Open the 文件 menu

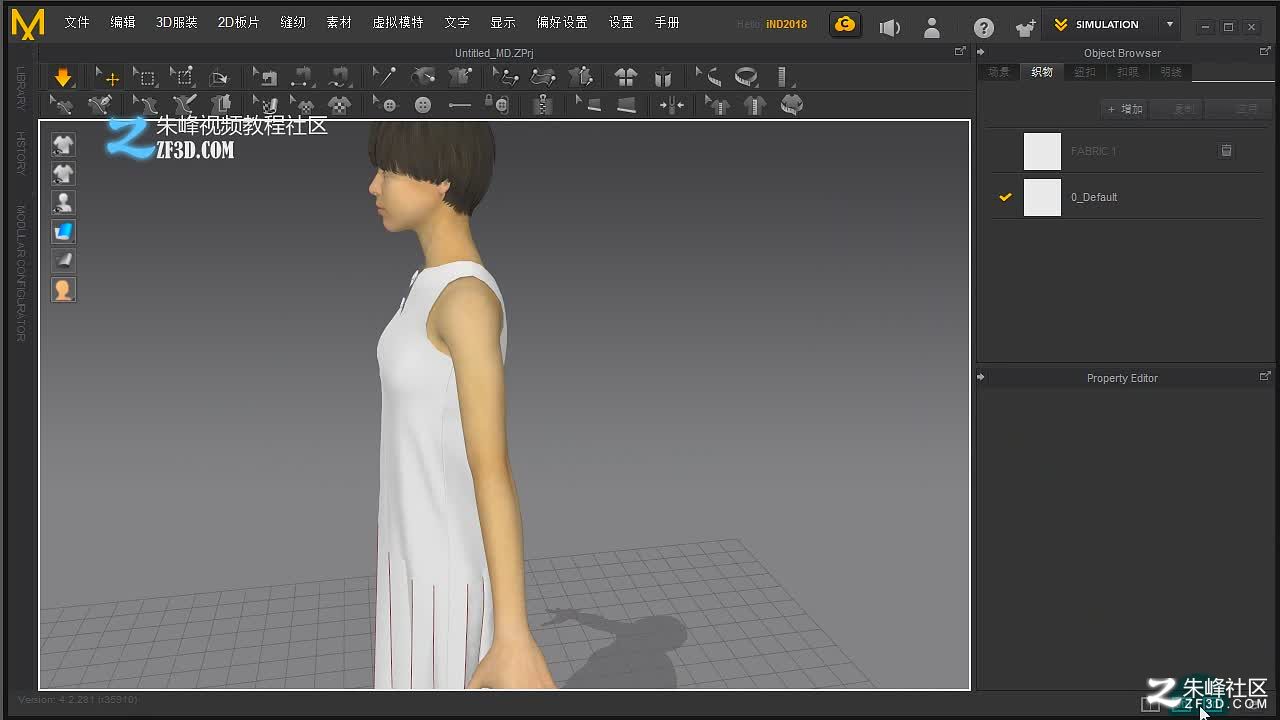[77, 23]
